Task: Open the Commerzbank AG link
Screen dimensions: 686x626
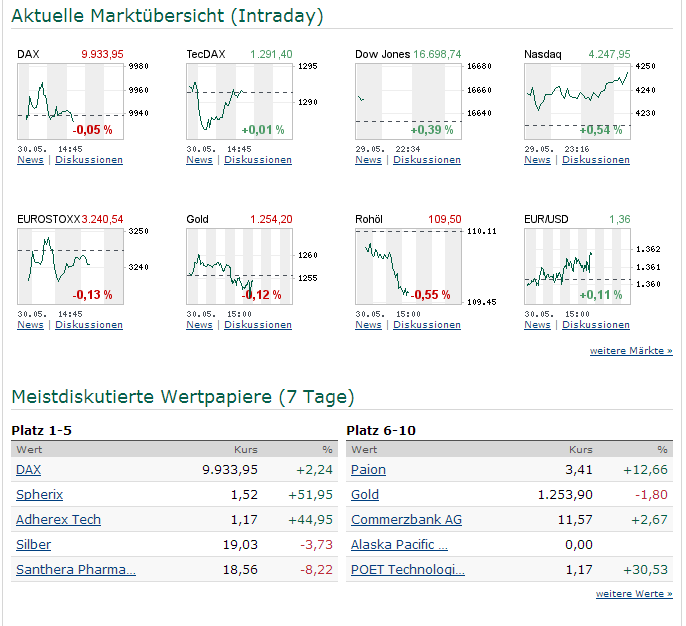Action: (406, 519)
